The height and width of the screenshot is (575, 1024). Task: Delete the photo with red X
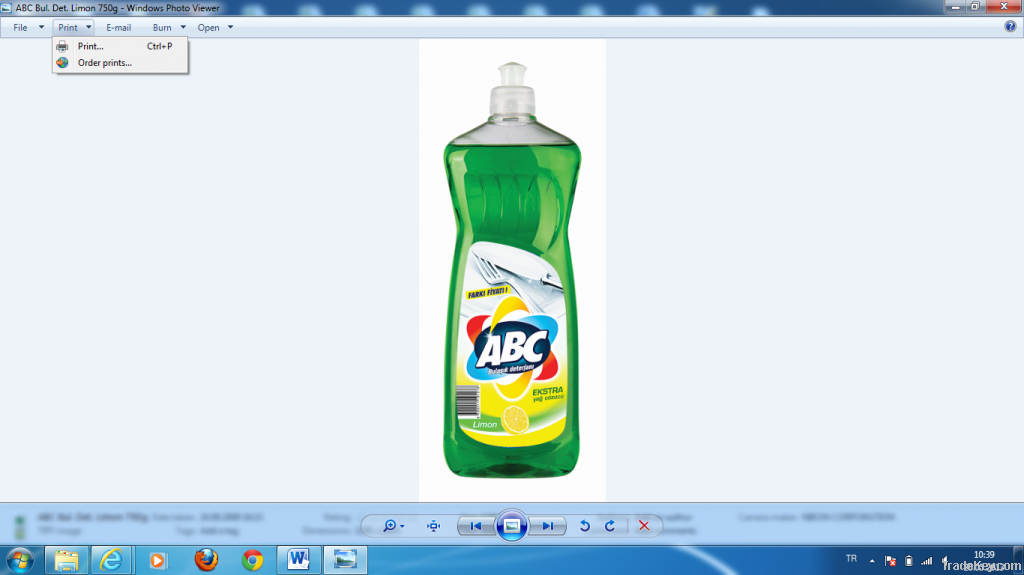click(x=644, y=526)
